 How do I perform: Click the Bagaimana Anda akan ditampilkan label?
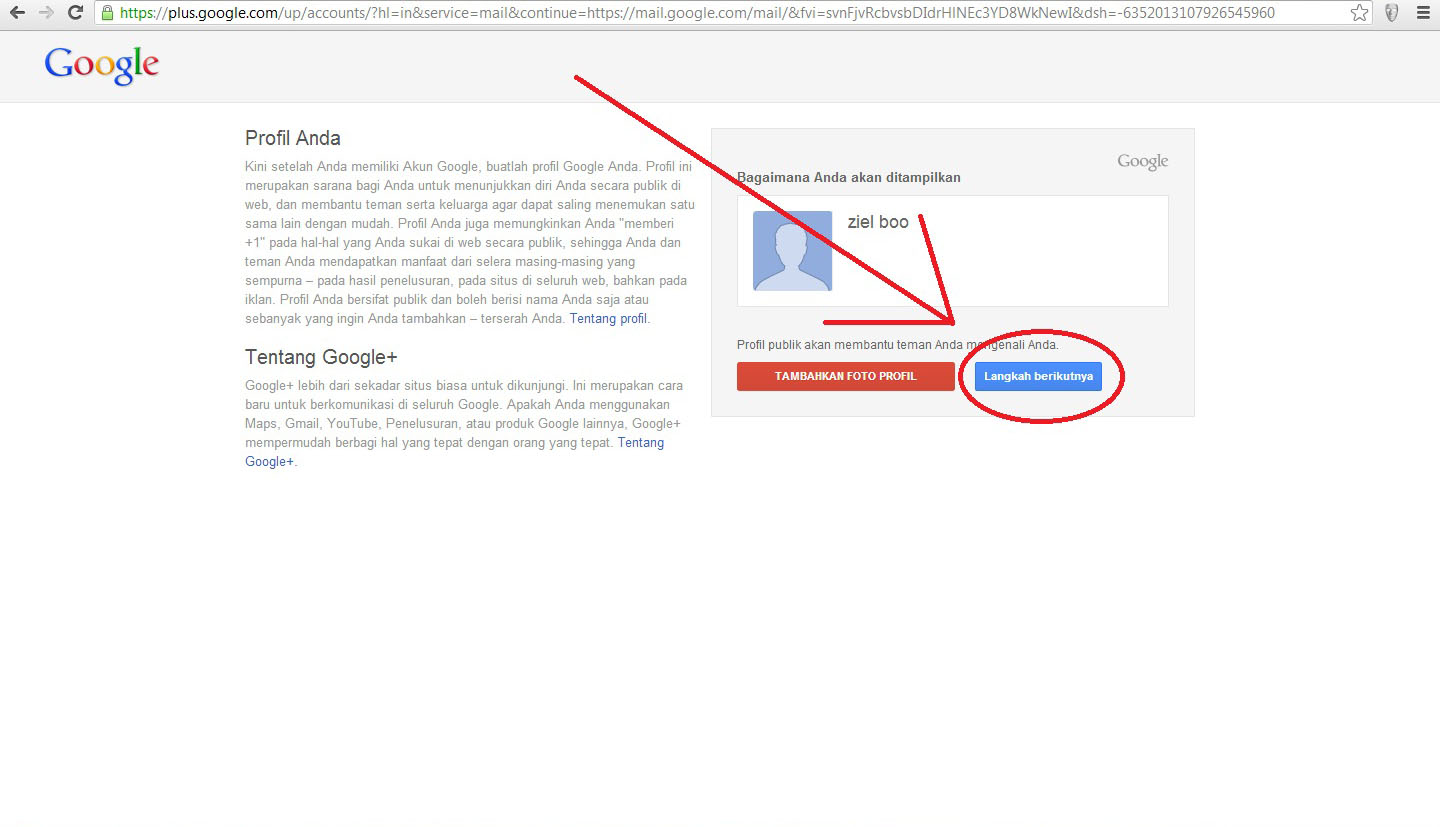(x=849, y=177)
